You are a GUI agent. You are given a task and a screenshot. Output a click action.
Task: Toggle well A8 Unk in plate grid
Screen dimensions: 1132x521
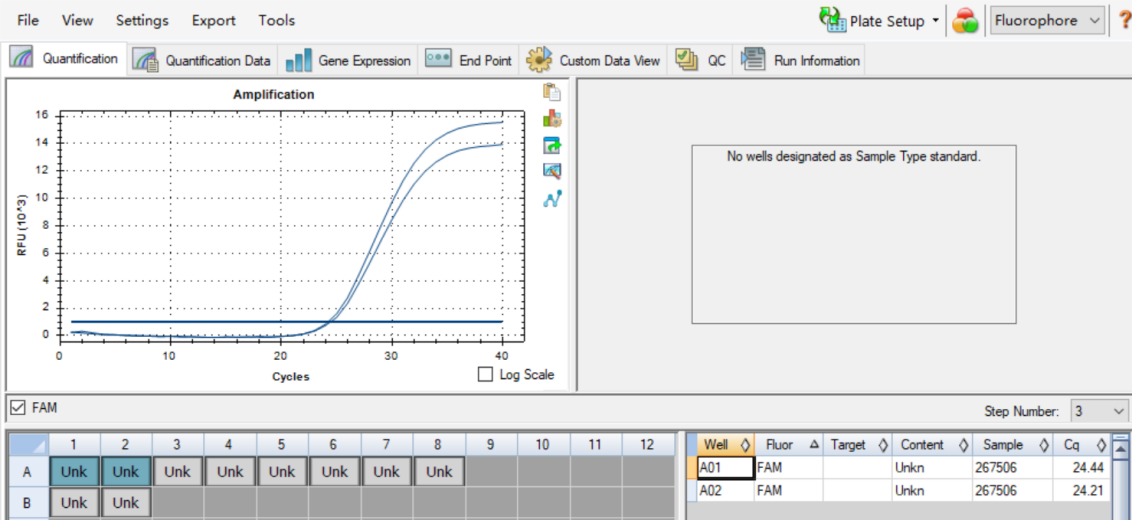coord(439,472)
